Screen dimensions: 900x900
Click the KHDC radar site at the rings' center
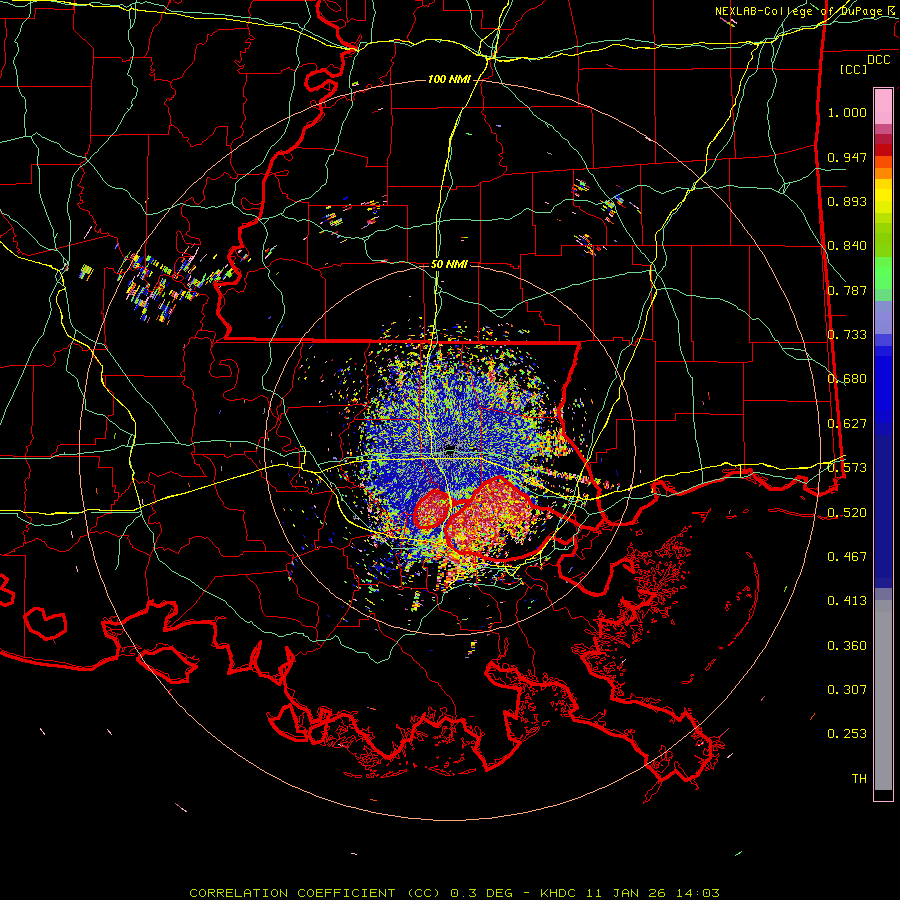(x=451, y=449)
